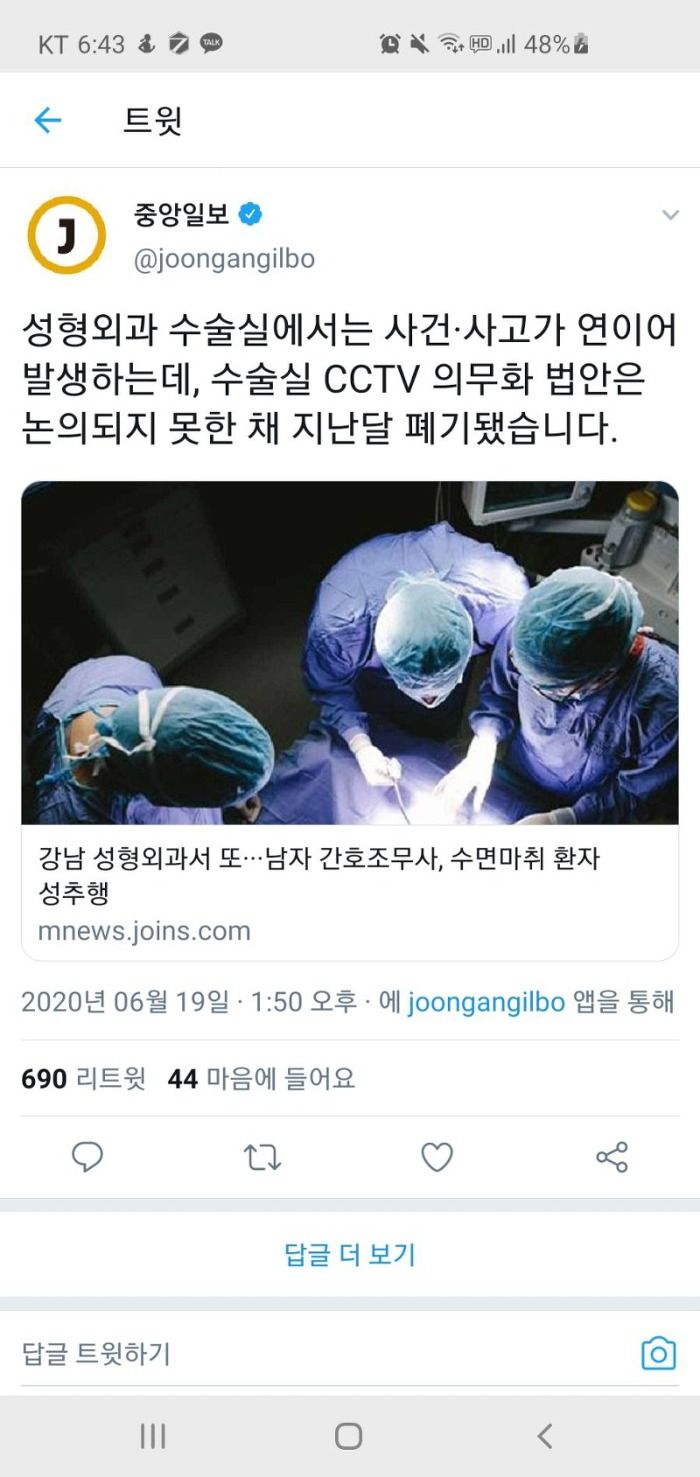700x1477 pixels.
Task: Expand the tweet options chevron
Action: tap(670, 215)
